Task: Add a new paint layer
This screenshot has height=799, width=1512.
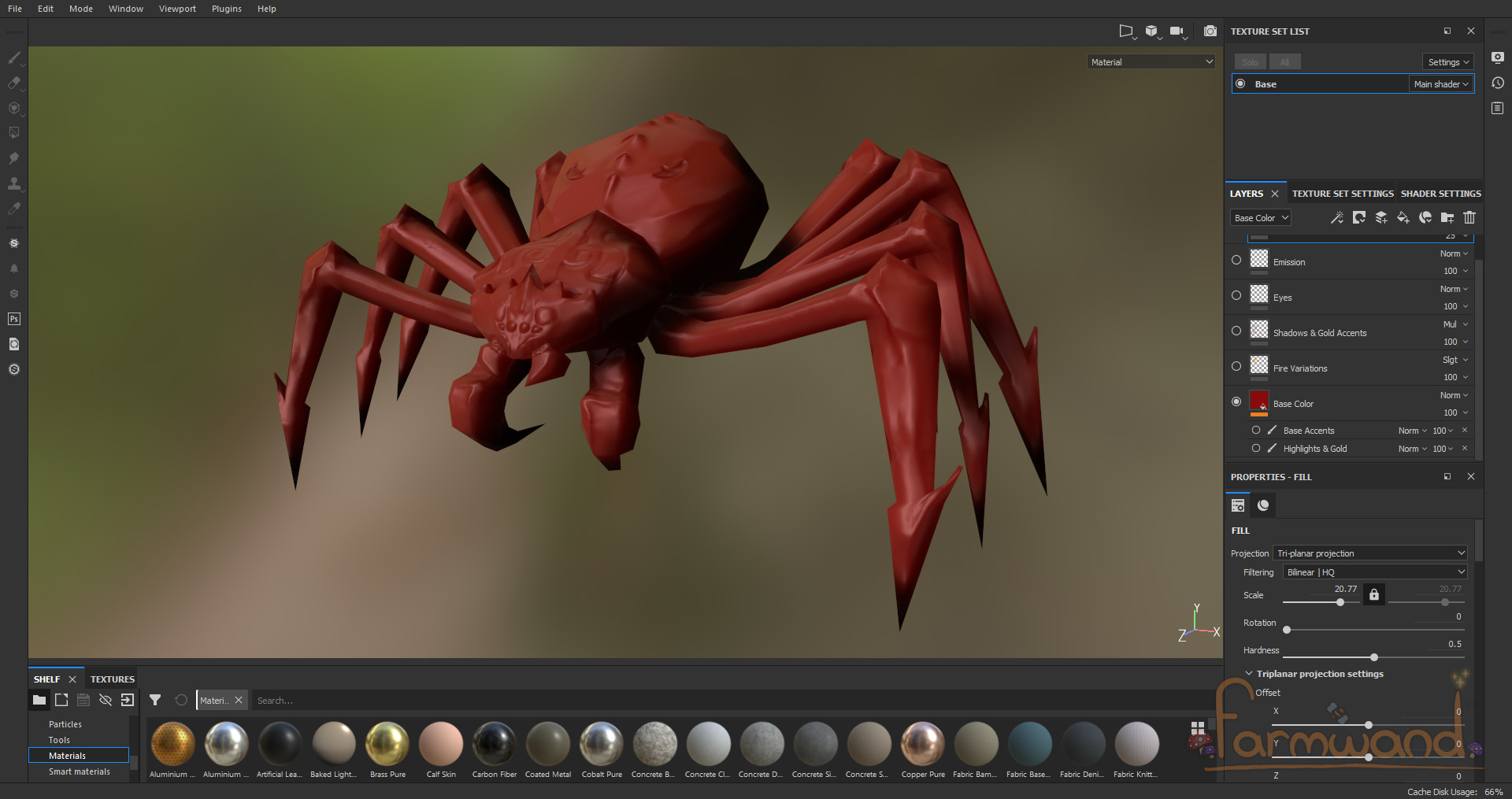Action: click(x=1381, y=217)
